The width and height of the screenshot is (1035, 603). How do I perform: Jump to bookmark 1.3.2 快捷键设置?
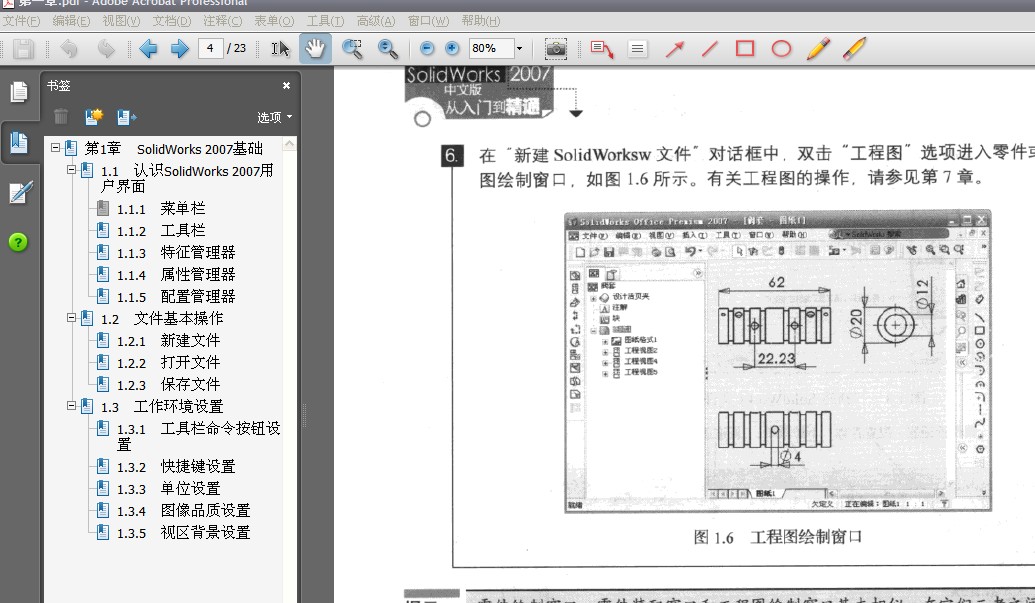(x=176, y=467)
